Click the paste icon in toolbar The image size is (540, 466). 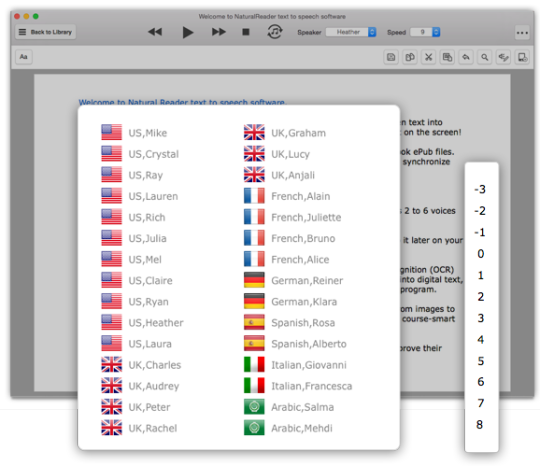click(x=447, y=57)
